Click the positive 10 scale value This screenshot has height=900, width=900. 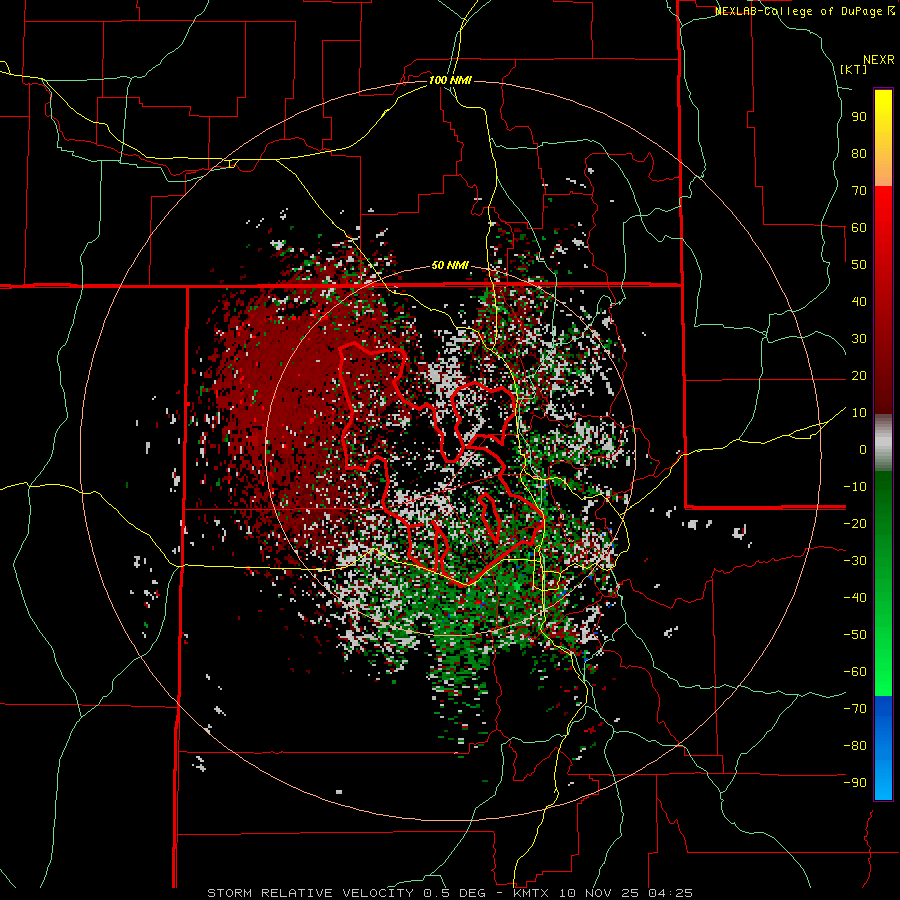[x=859, y=413]
